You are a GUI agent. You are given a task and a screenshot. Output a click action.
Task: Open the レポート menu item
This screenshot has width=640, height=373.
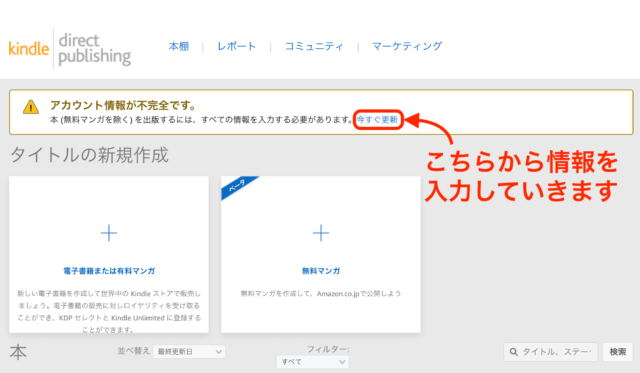click(x=237, y=47)
